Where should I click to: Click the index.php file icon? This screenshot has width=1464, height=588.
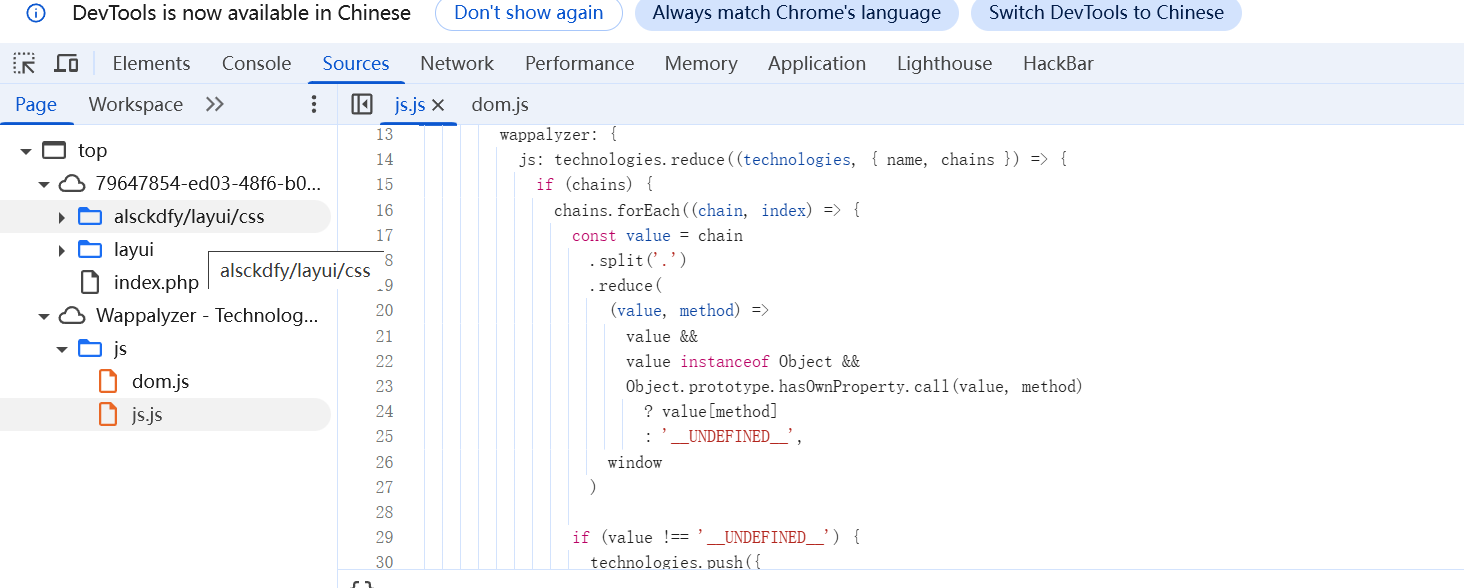90,283
